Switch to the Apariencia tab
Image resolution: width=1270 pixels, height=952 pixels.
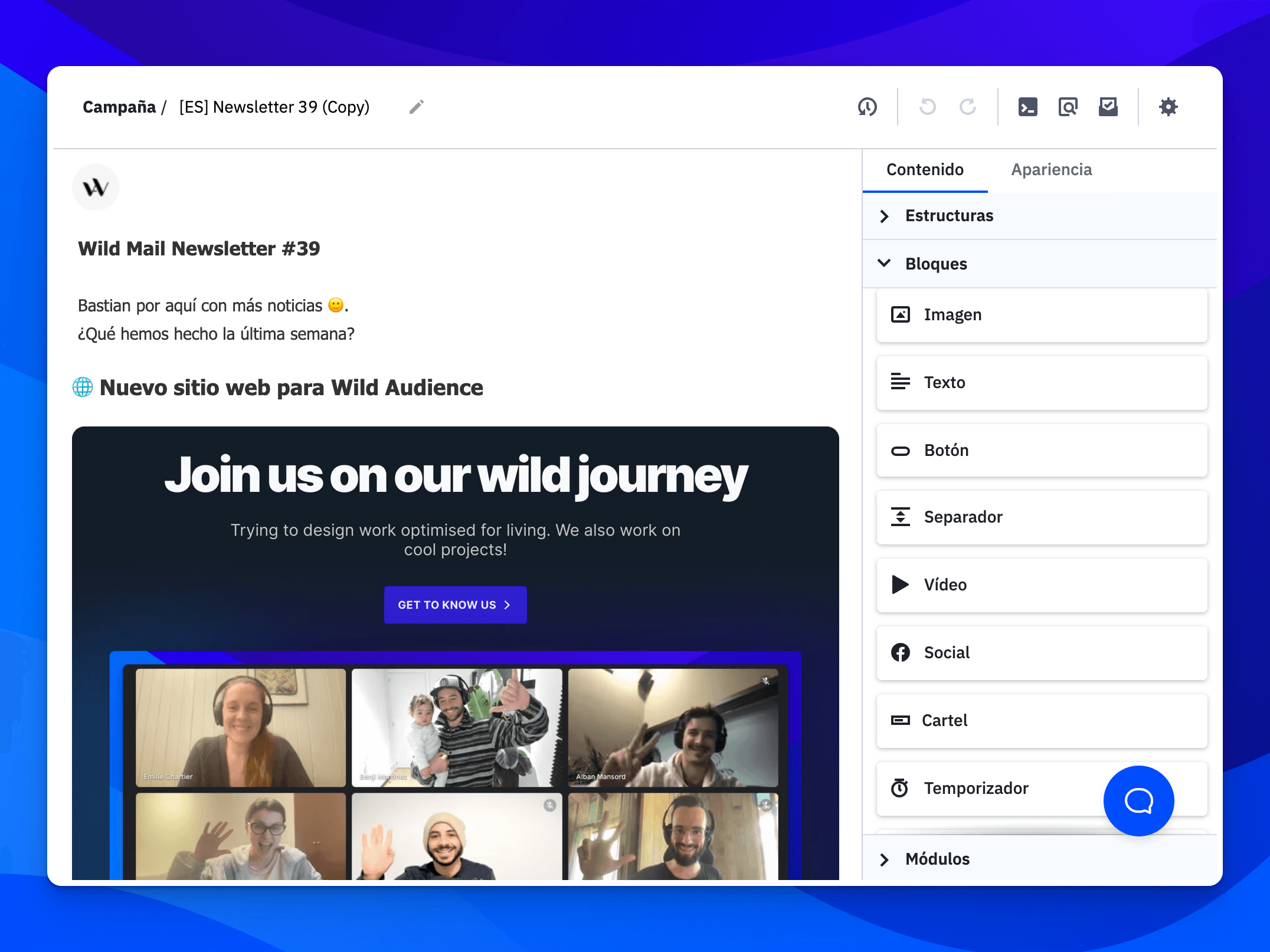tap(1052, 170)
